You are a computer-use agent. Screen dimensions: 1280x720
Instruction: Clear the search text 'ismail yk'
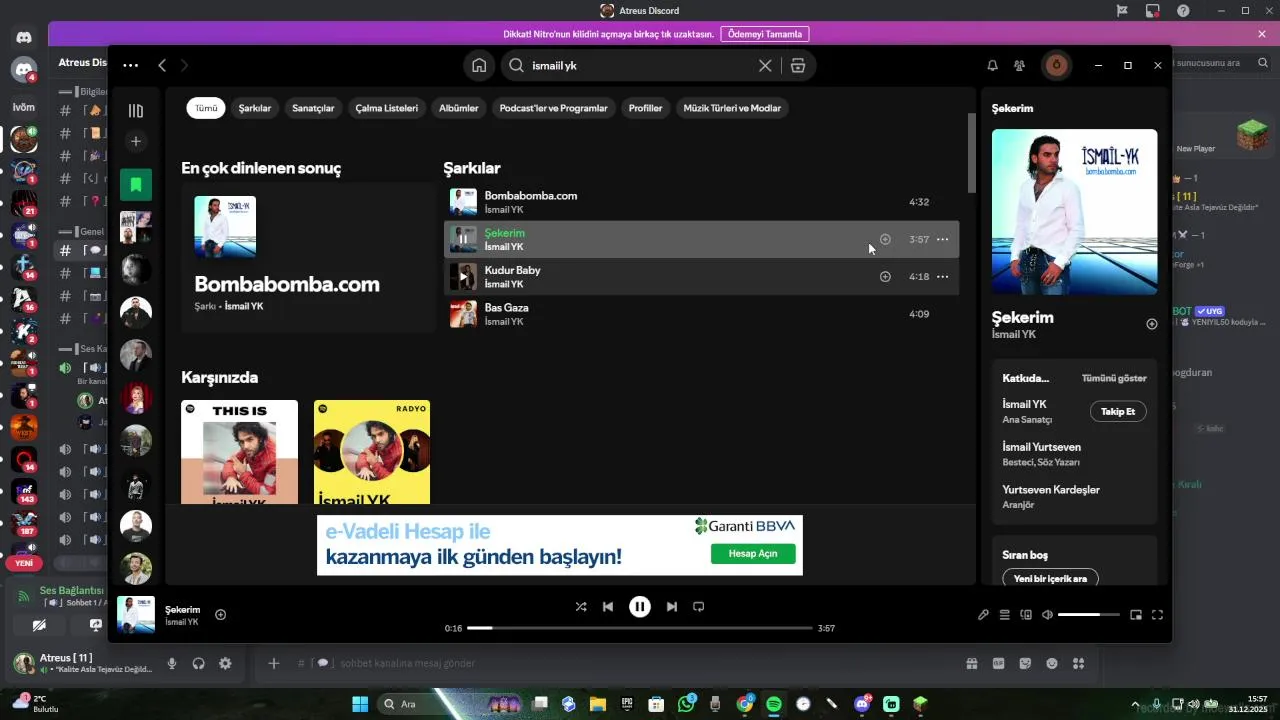point(765,65)
